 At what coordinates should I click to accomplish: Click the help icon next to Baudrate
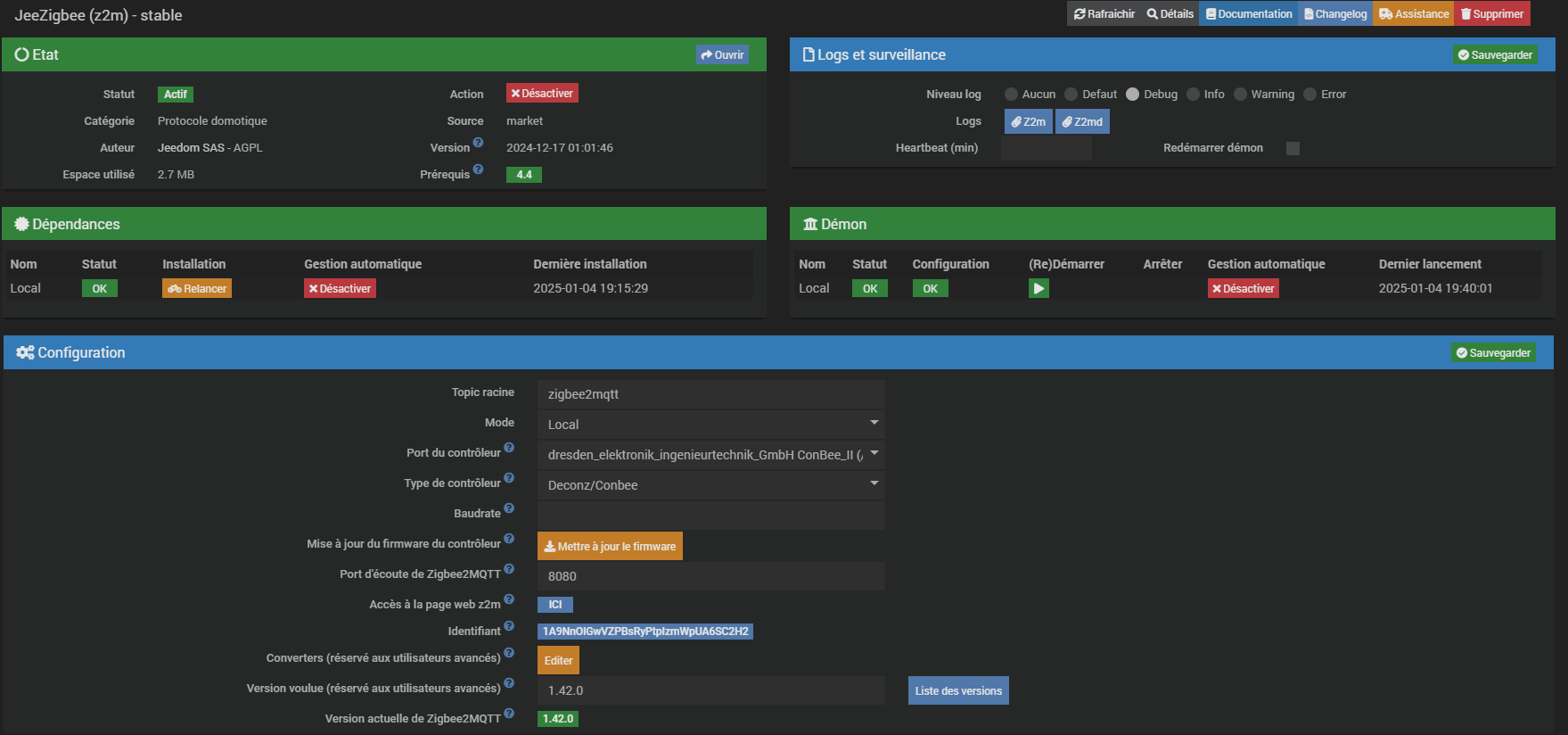tap(509, 508)
